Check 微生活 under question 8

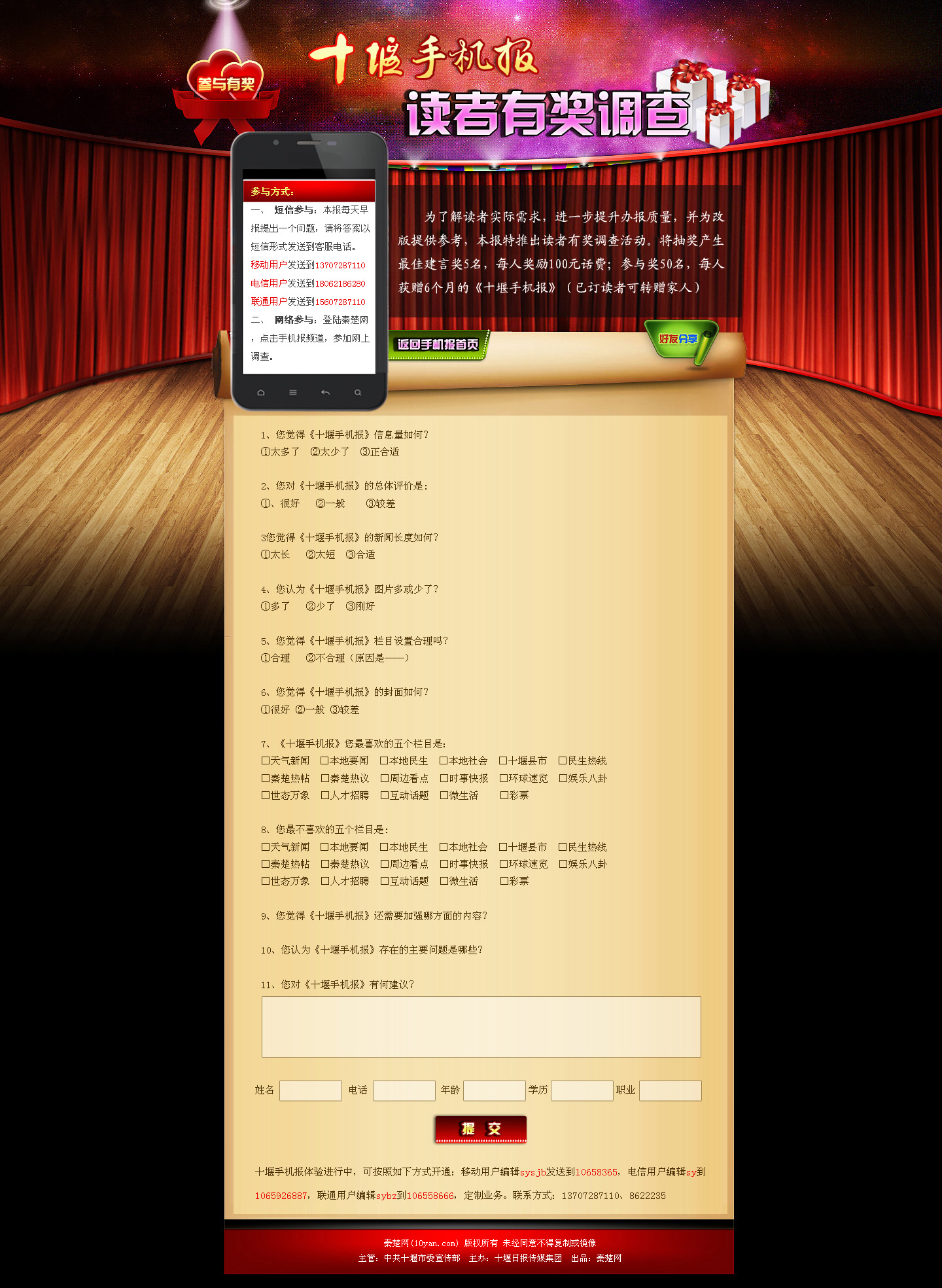coord(444,881)
